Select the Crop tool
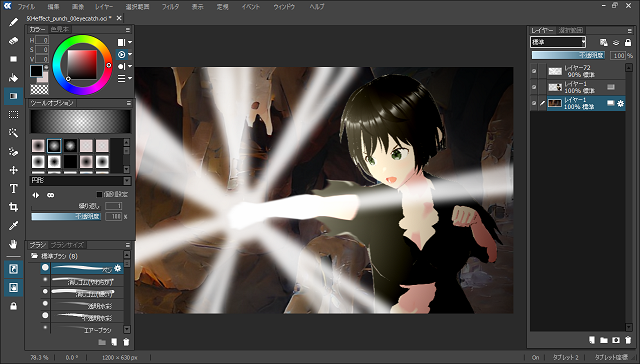This screenshot has height=364, width=640. point(13,207)
